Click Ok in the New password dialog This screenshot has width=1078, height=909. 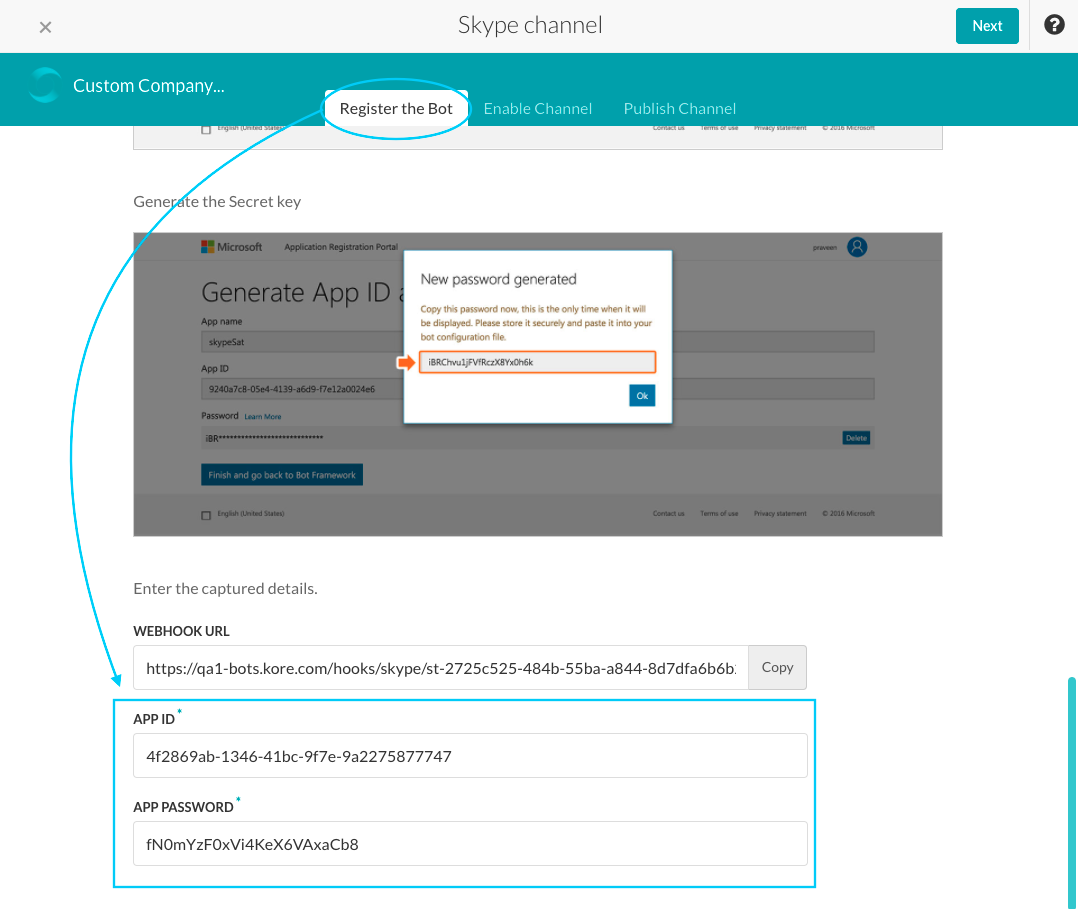tap(642, 396)
